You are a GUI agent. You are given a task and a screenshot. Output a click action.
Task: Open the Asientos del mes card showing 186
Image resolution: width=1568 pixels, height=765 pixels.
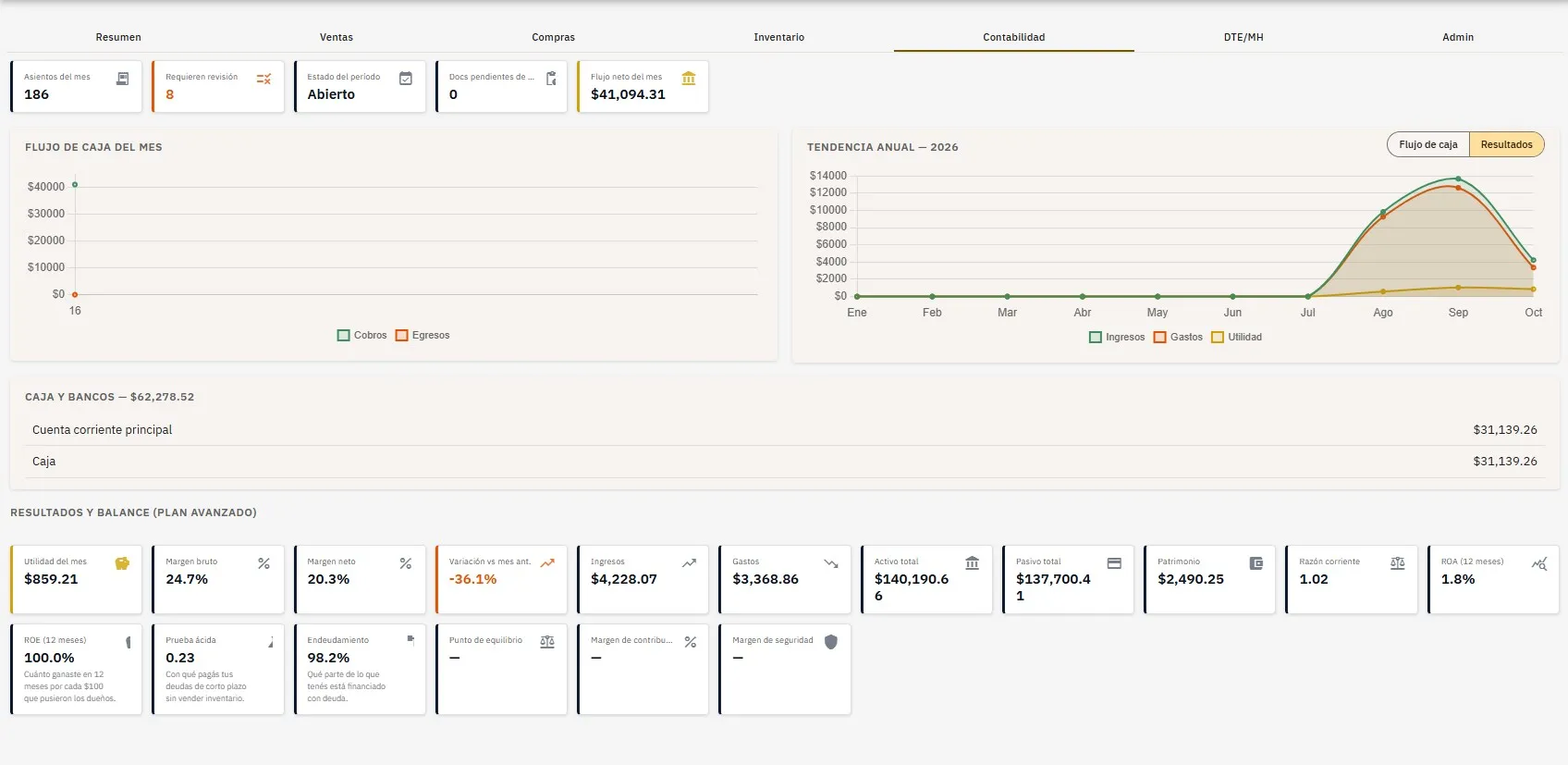[x=76, y=87]
